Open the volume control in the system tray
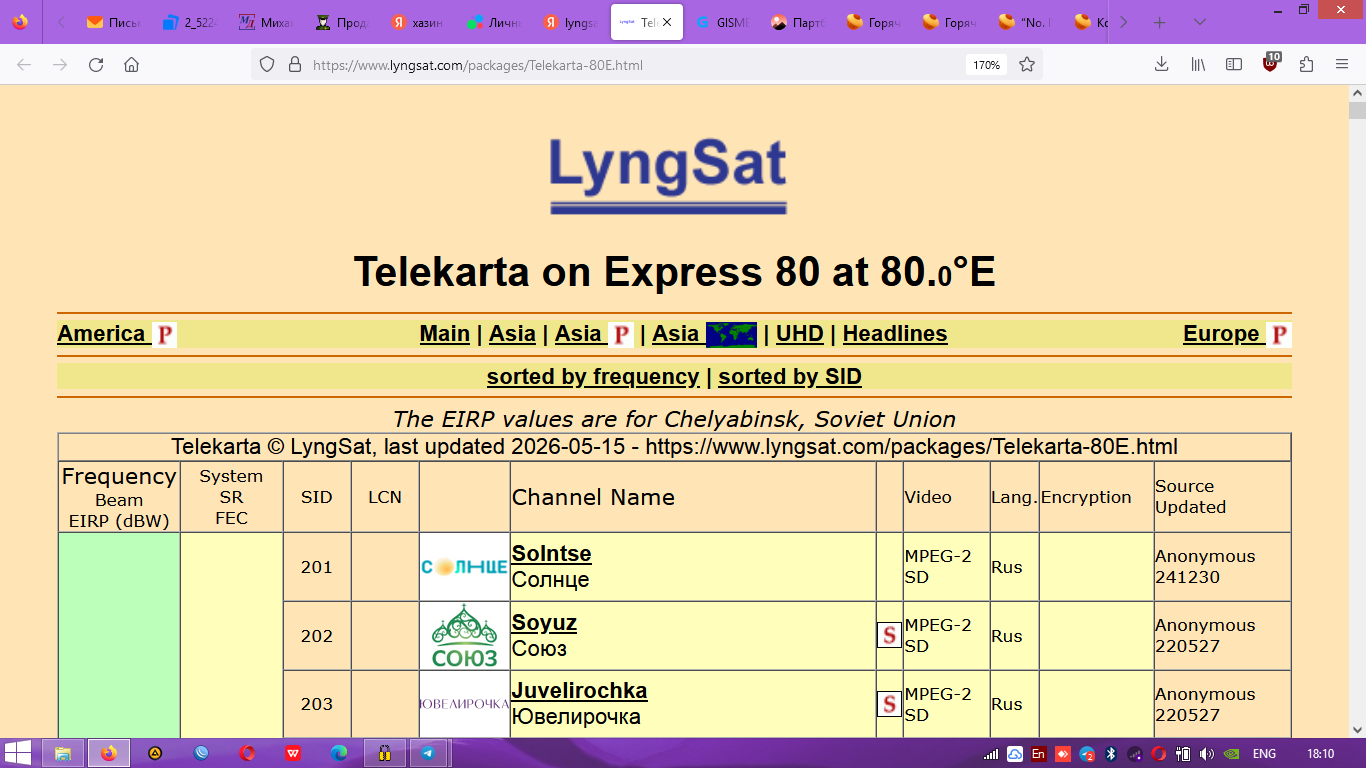Screen dimensions: 1366x768 click(x=1206, y=754)
